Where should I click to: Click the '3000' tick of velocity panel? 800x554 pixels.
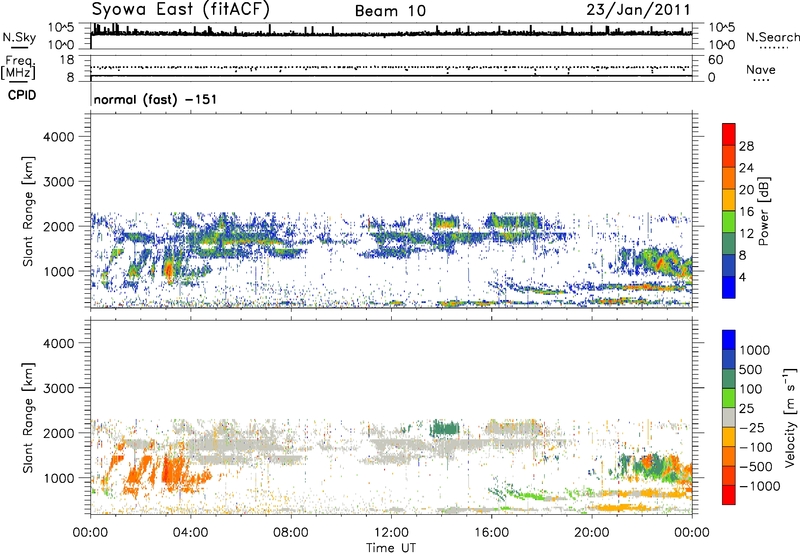(59, 388)
